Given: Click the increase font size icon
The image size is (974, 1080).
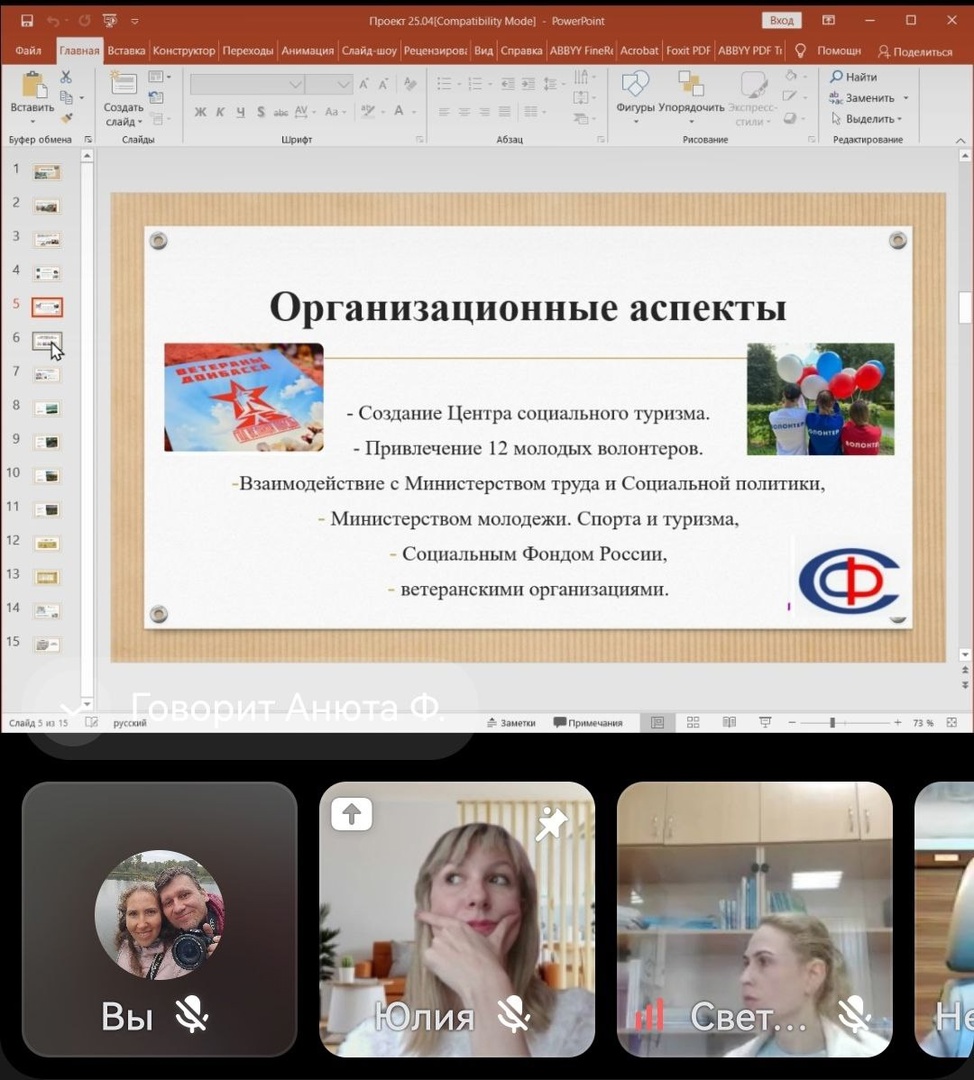Looking at the screenshot, I should pos(364,84).
